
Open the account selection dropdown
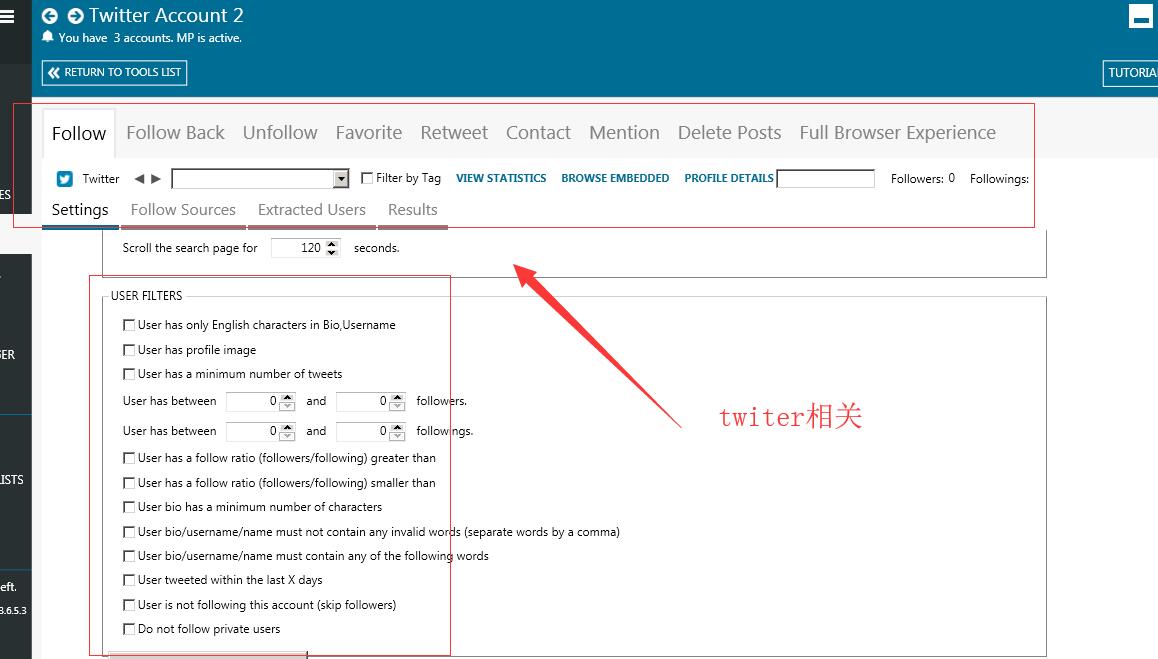click(341, 179)
